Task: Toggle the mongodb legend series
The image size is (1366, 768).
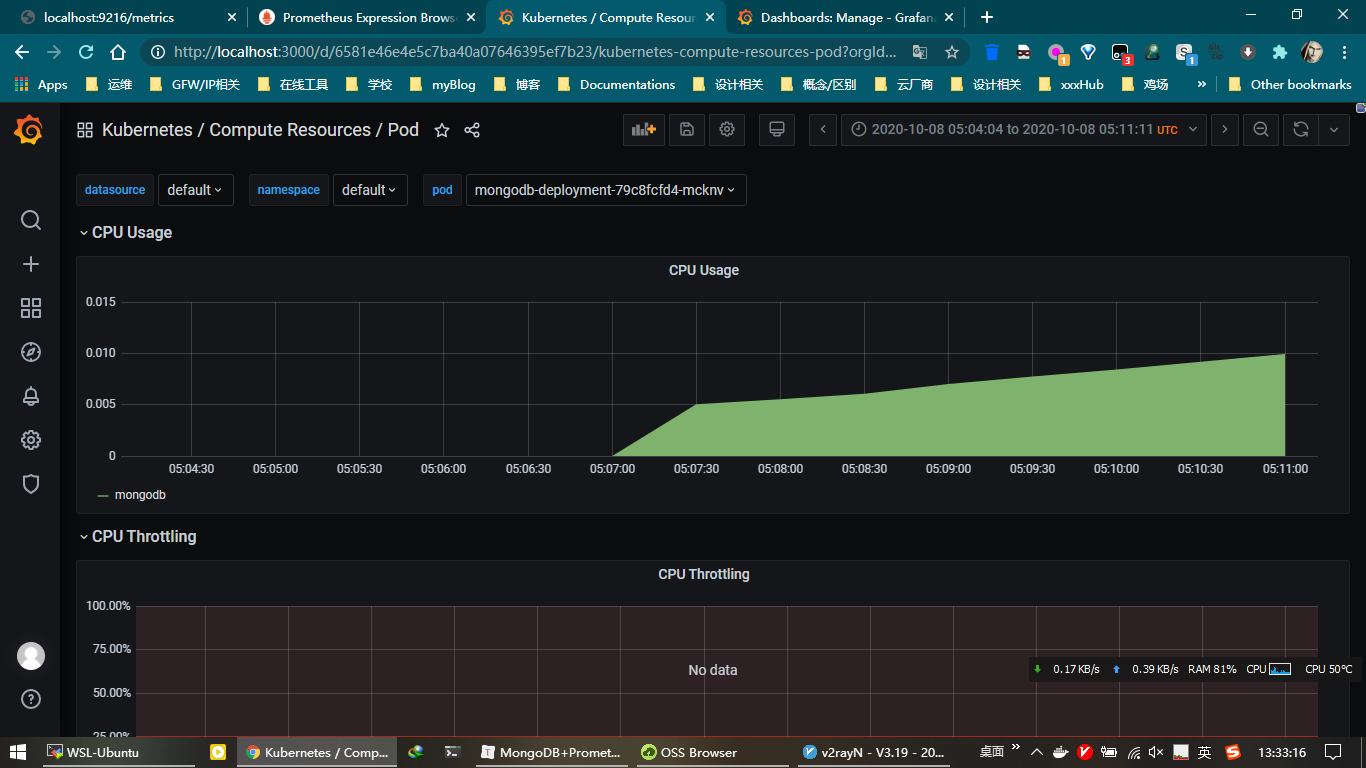Action: (140, 495)
